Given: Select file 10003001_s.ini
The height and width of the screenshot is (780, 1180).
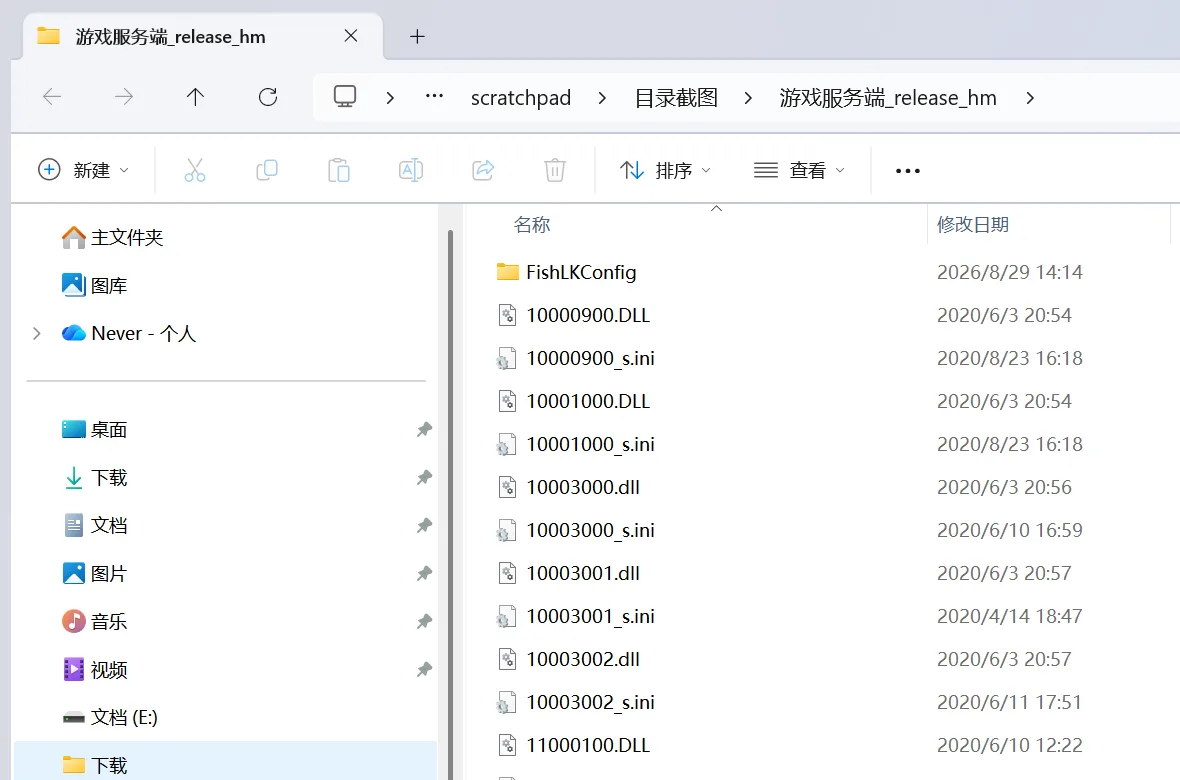Looking at the screenshot, I should tap(576, 616).
